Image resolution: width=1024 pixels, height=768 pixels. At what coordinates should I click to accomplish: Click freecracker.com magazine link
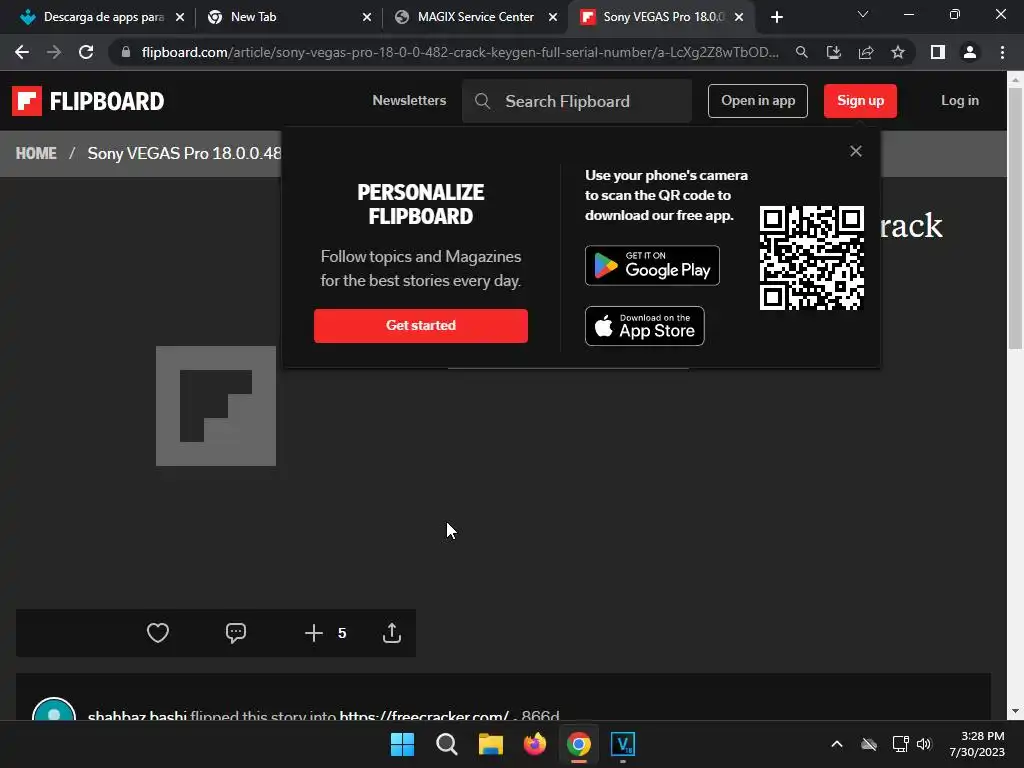(x=423, y=716)
